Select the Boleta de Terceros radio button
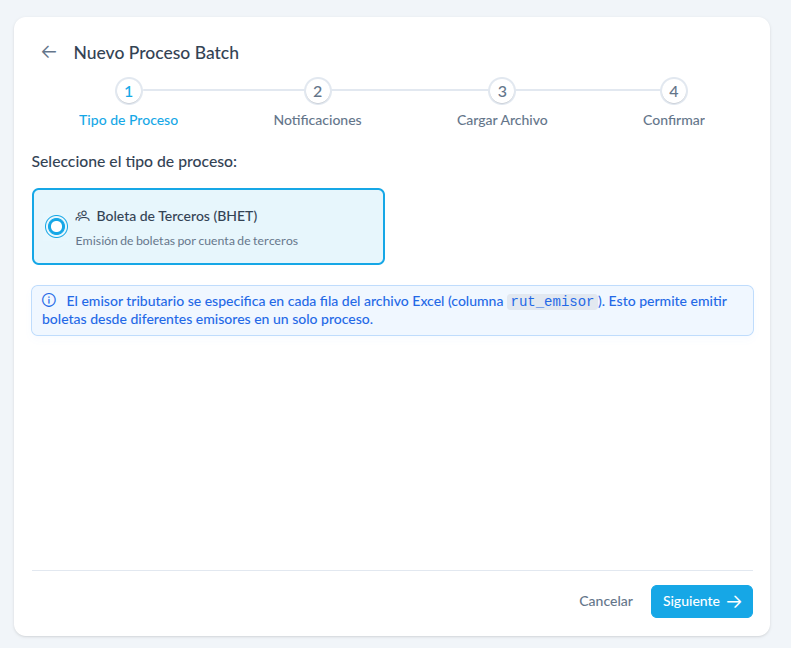The height and width of the screenshot is (648, 791). pyautogui.click(x=57, y=227)
